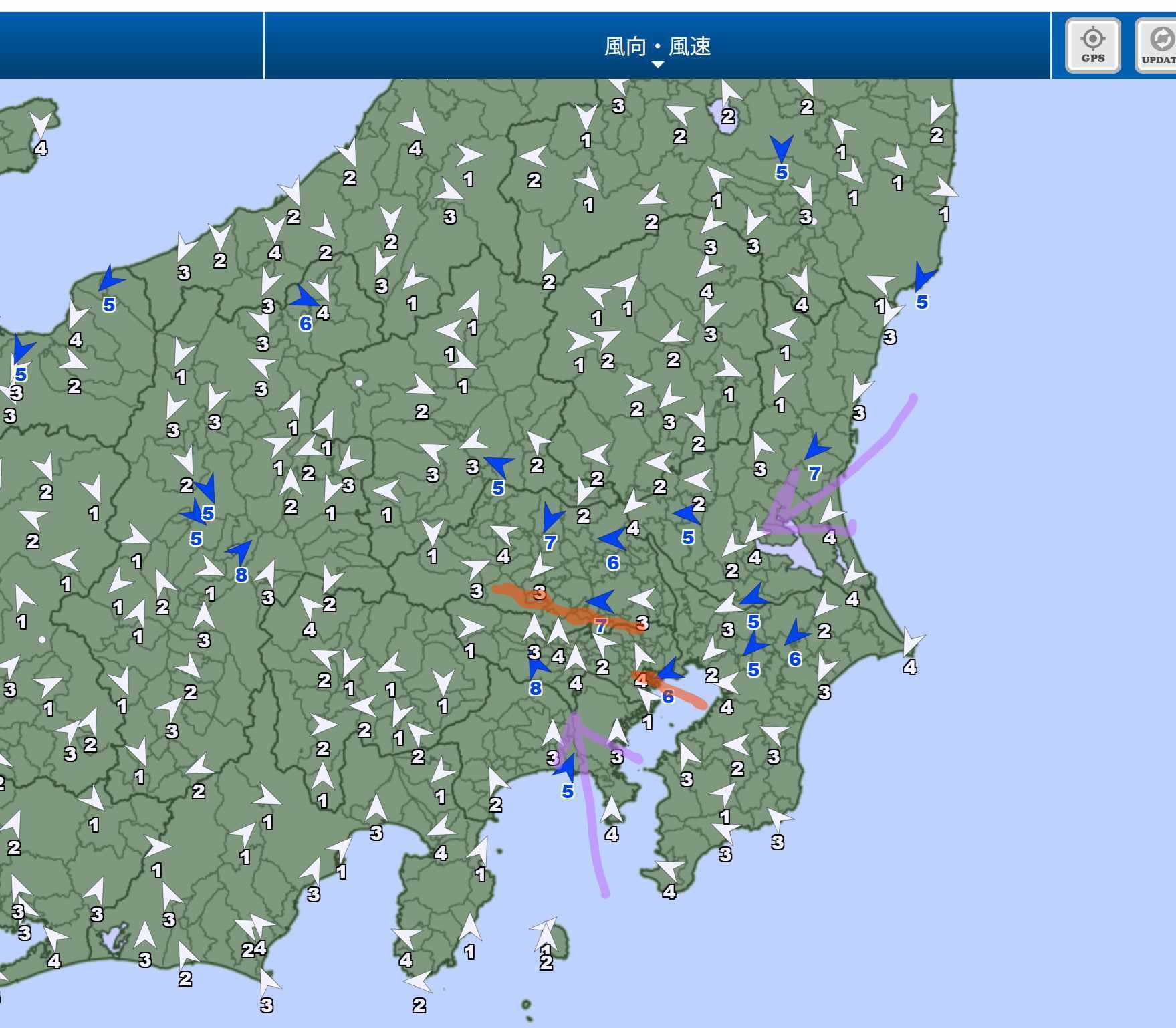Screen dimensions: 1176x1028
Task: Tap the GPS location button
Action: pos(1092,45)
